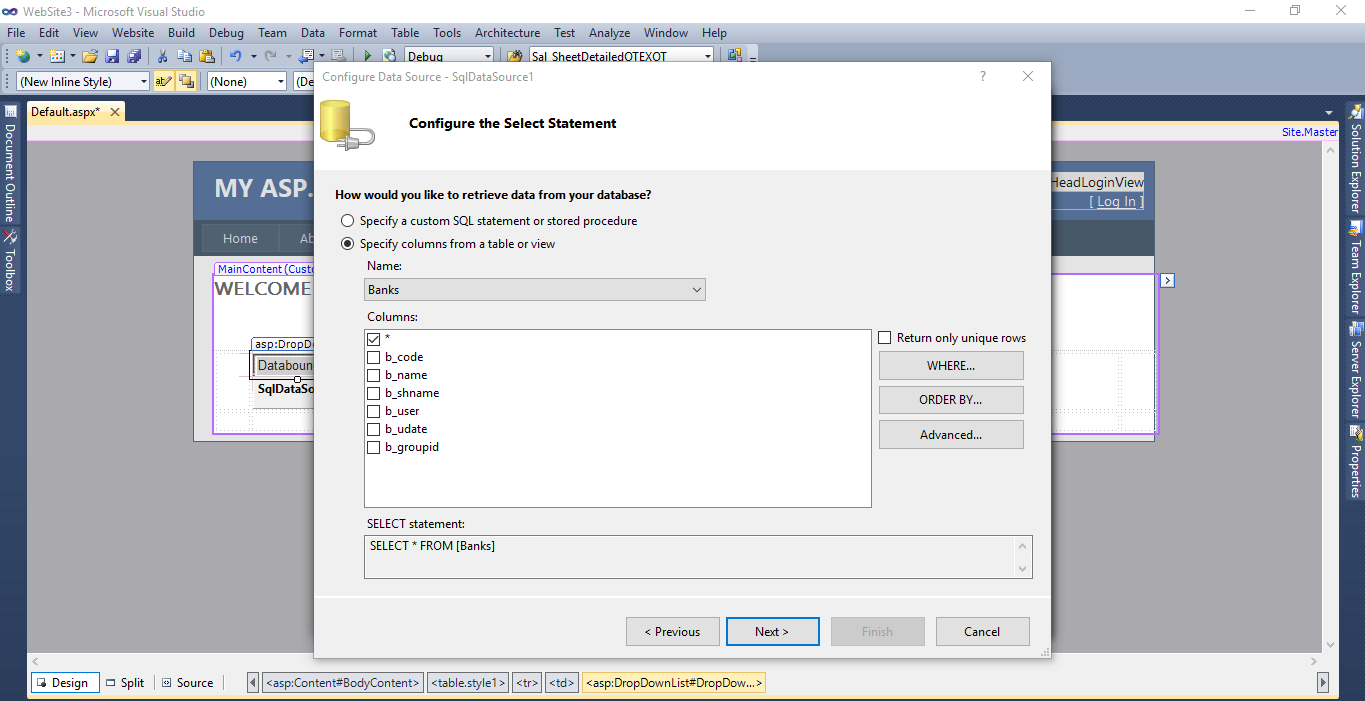The height and width of the screenshot is (701, 1365).
Task: Click the Undo toolbar icon
Action: point(237,55)
